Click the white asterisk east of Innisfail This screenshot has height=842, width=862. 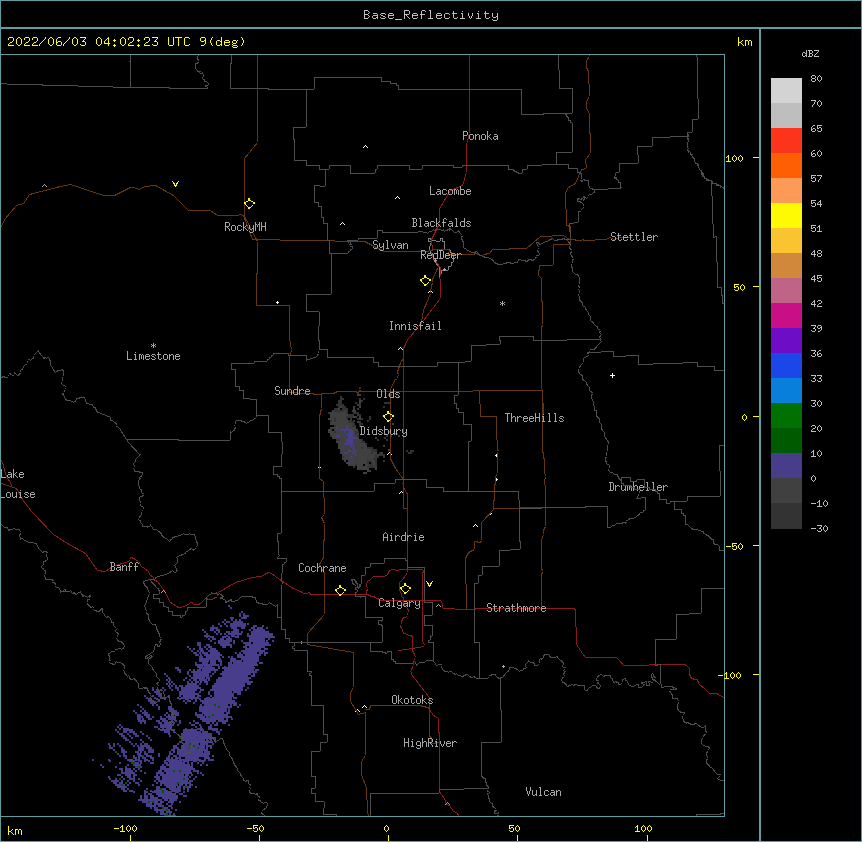click(x=502, y=303)
